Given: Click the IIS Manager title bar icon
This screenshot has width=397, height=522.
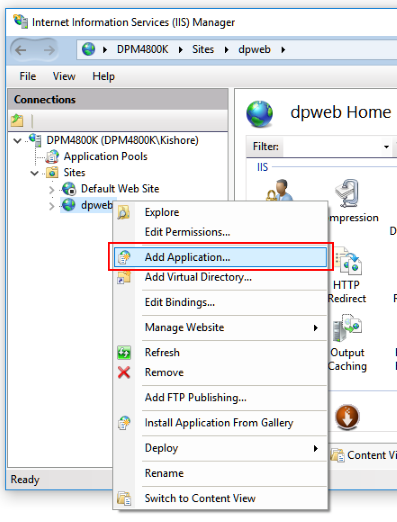Looking at the screenshot, I should (x=20, y=21).
